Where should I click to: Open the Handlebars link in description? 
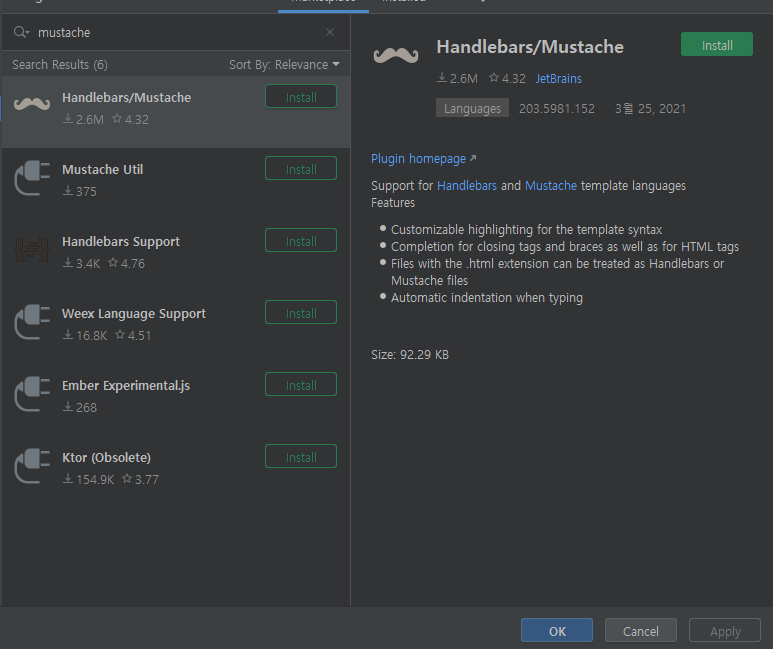tap(467, 186)
